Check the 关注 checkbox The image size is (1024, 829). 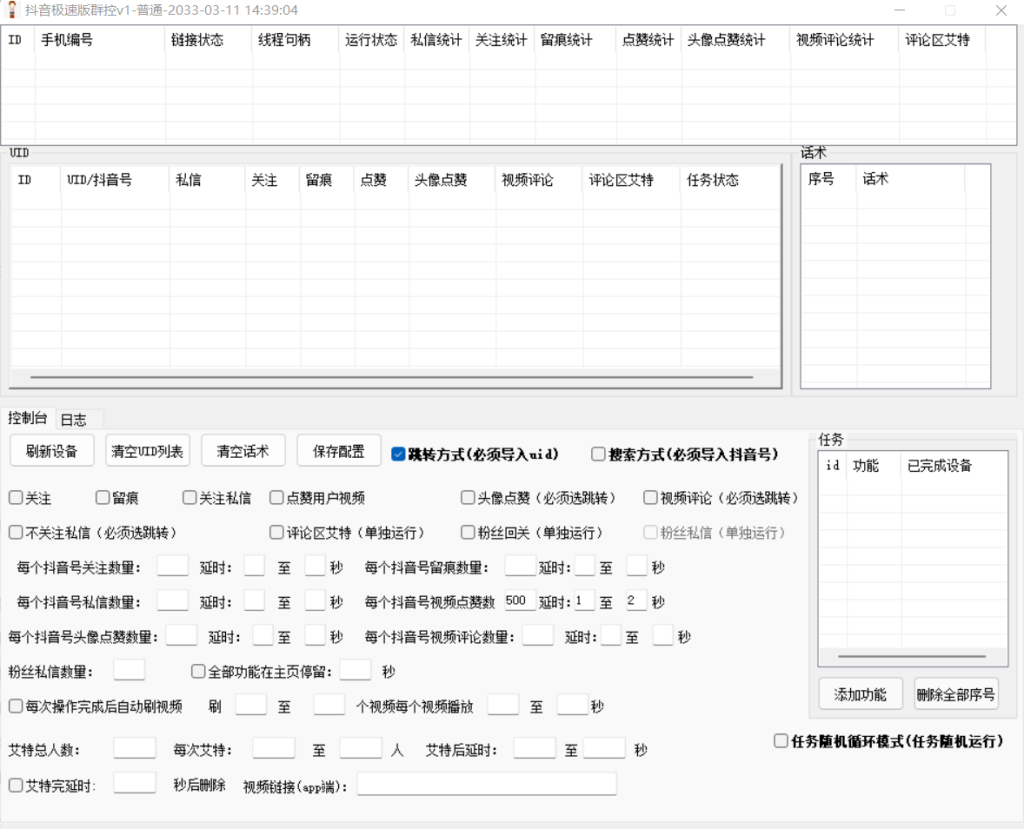click(x=16, y=498)
